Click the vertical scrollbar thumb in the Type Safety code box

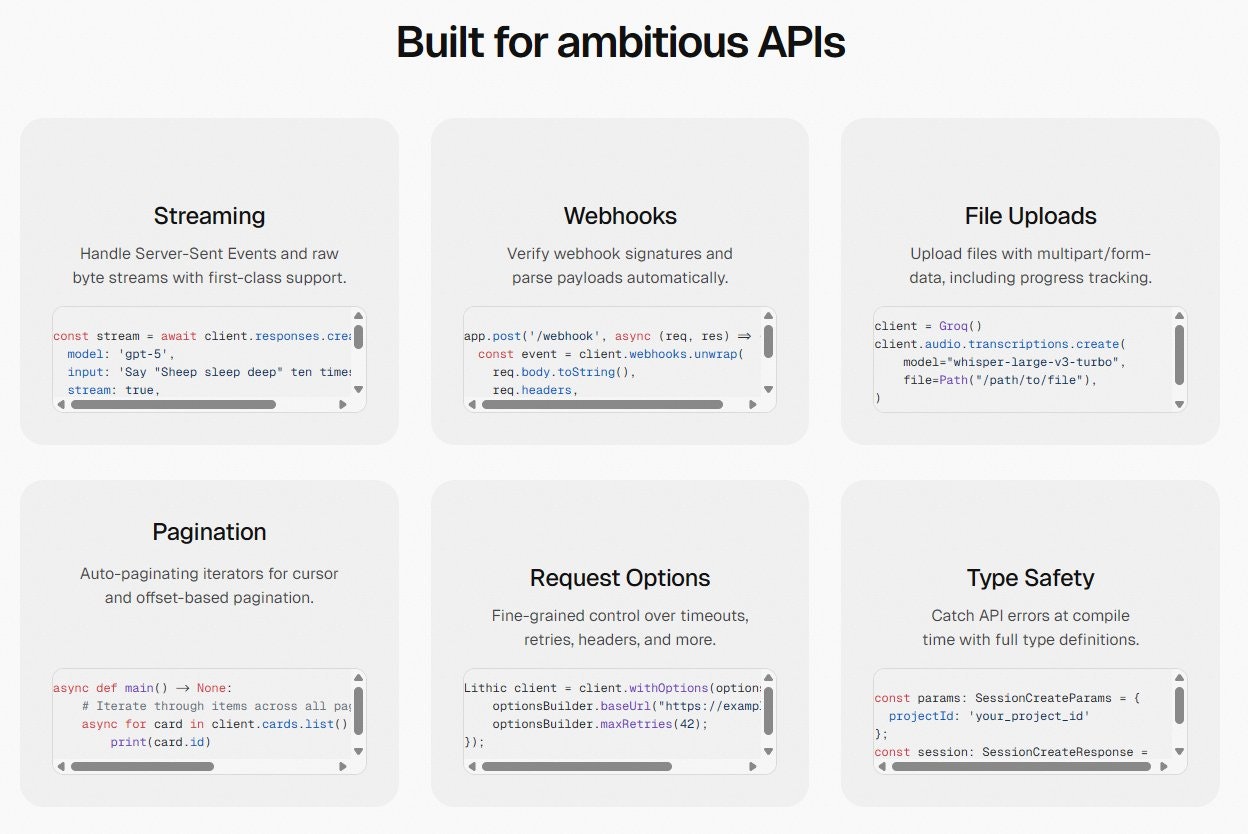click(1179, 705)
